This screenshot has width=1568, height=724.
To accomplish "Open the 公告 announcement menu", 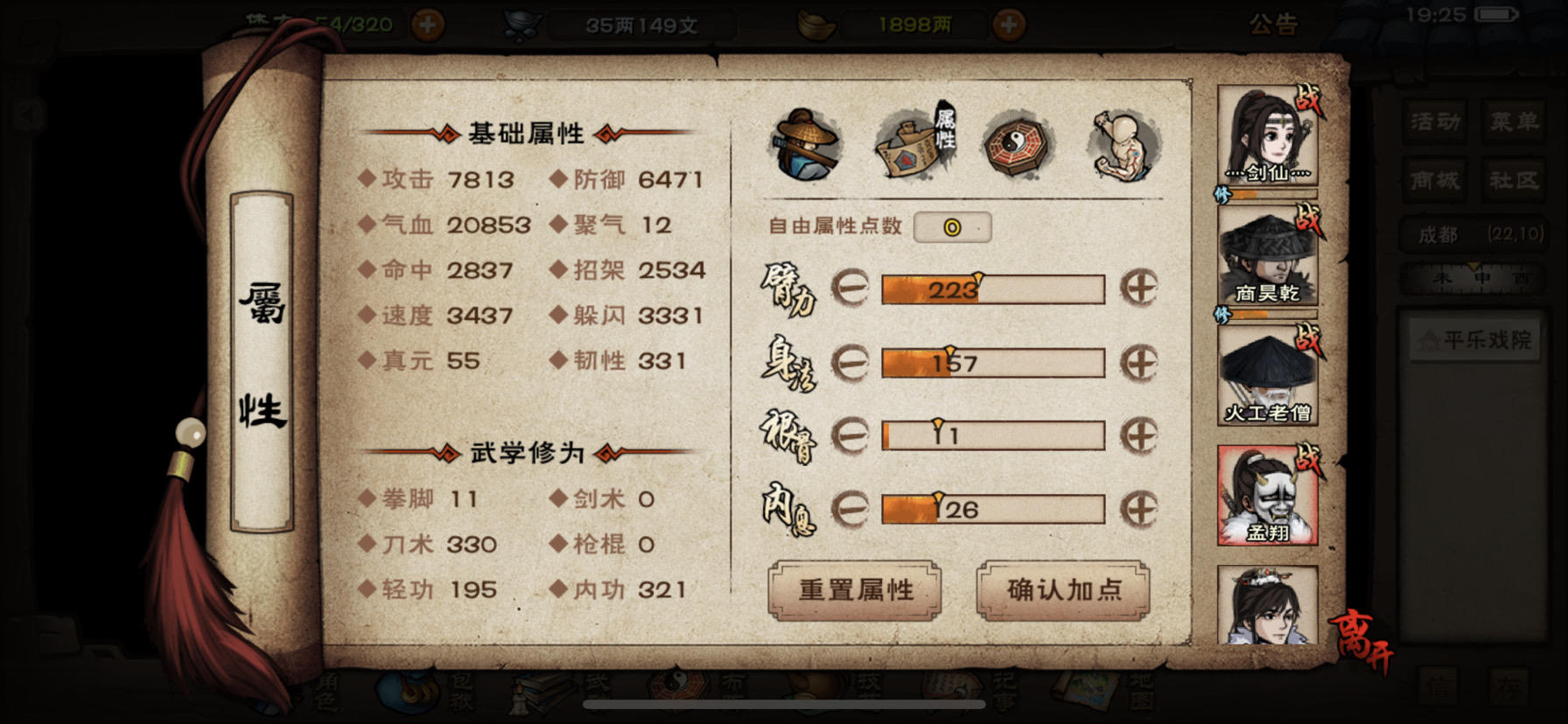I will (1273, 24).
